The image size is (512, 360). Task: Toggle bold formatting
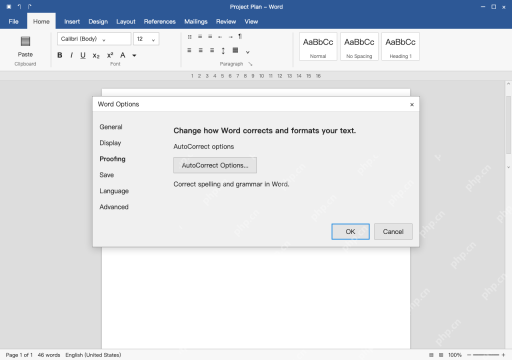click(x=60, y=55)
